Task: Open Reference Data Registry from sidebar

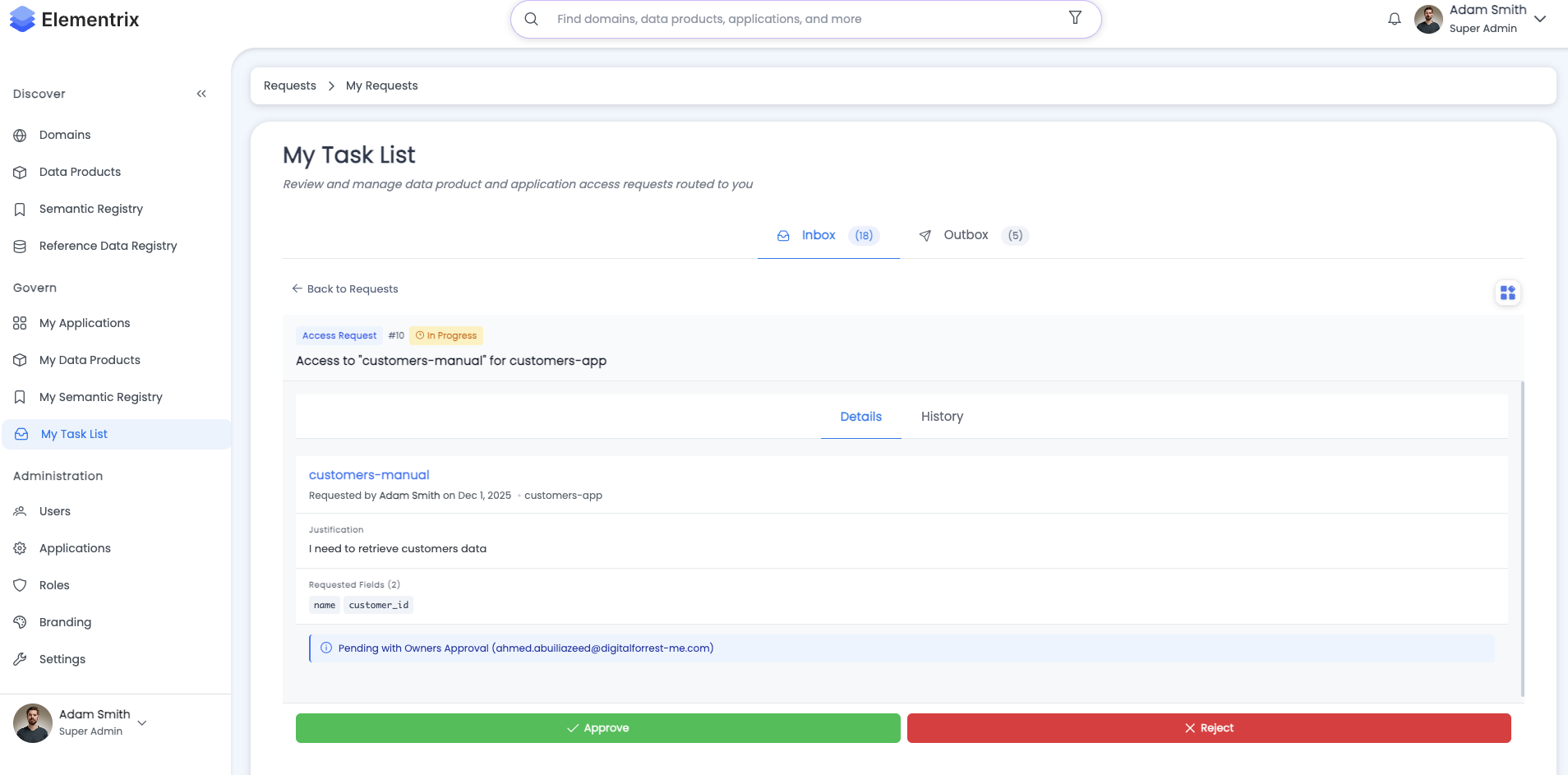Action: [x=20, y=246]
